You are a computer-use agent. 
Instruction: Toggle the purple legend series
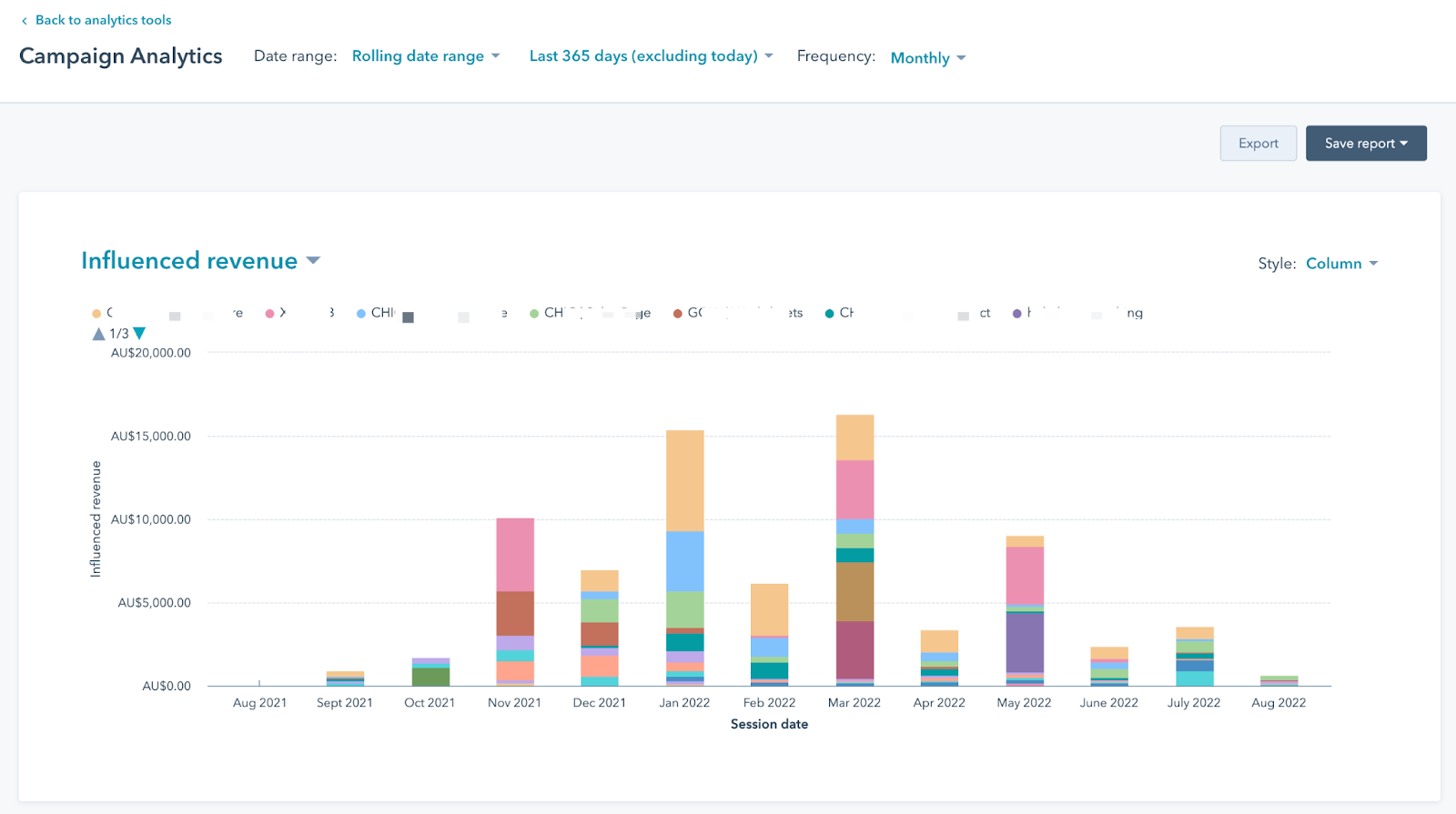(1017, 314)
